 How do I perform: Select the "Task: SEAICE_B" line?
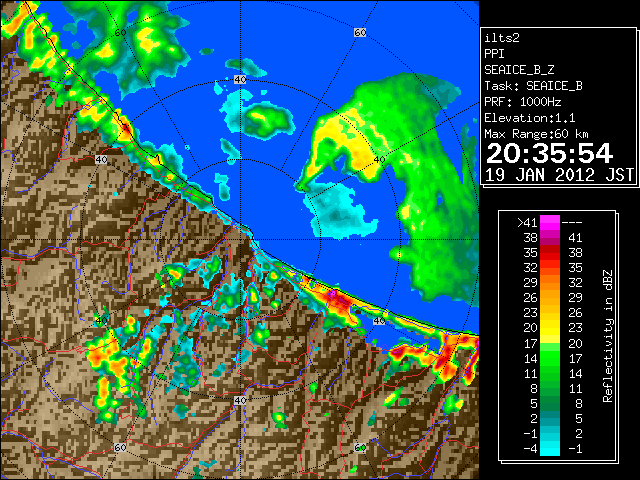(x=533, y=86)
